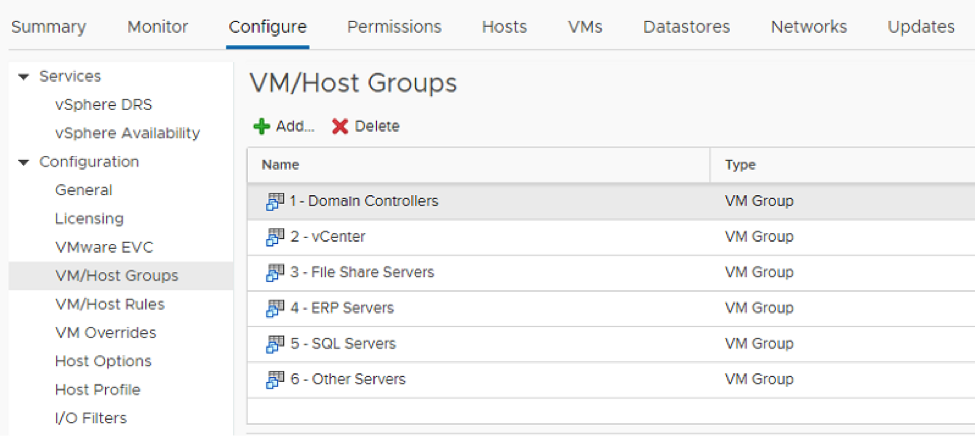The width and height of the screenshot is (975, 436).
Task: Collapse the Services tree section
Action: point(23,77)
